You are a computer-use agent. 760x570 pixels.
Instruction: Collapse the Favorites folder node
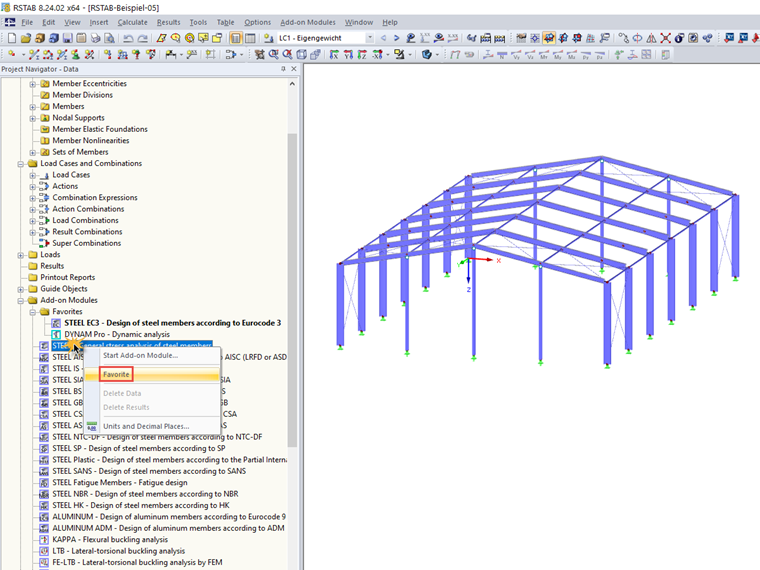[32, 312]
